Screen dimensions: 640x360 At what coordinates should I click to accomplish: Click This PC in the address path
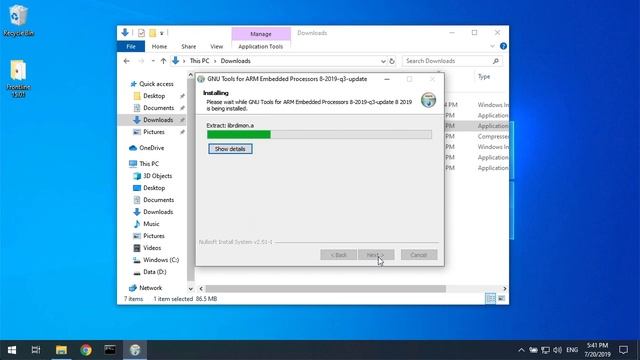point(199,61)
